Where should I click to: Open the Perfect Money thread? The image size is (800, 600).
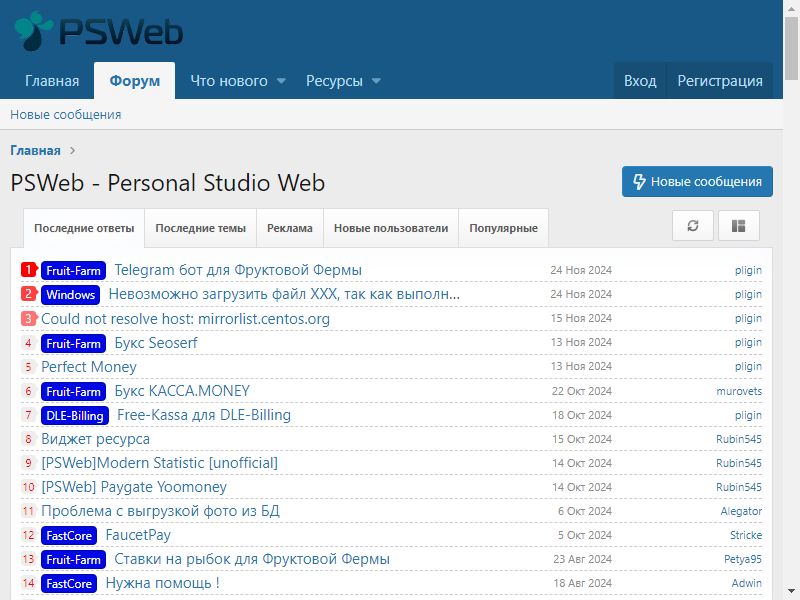tap(89, 367)
